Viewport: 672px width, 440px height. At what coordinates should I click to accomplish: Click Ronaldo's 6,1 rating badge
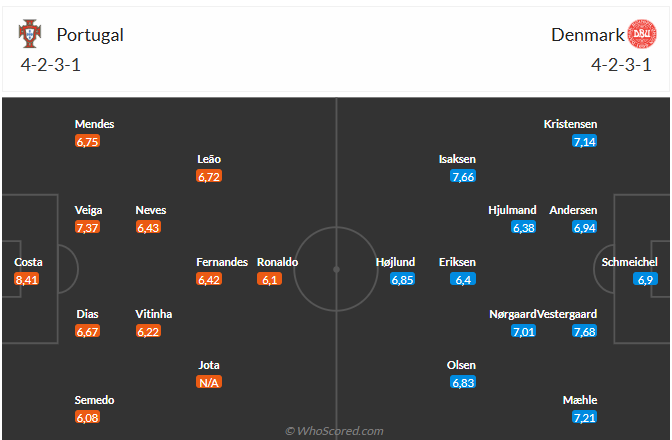[x=269, y=279]
